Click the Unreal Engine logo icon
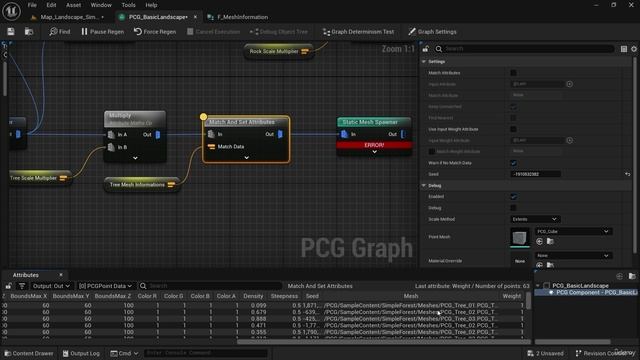The image size is (640, 360). (x=11, y=11)
